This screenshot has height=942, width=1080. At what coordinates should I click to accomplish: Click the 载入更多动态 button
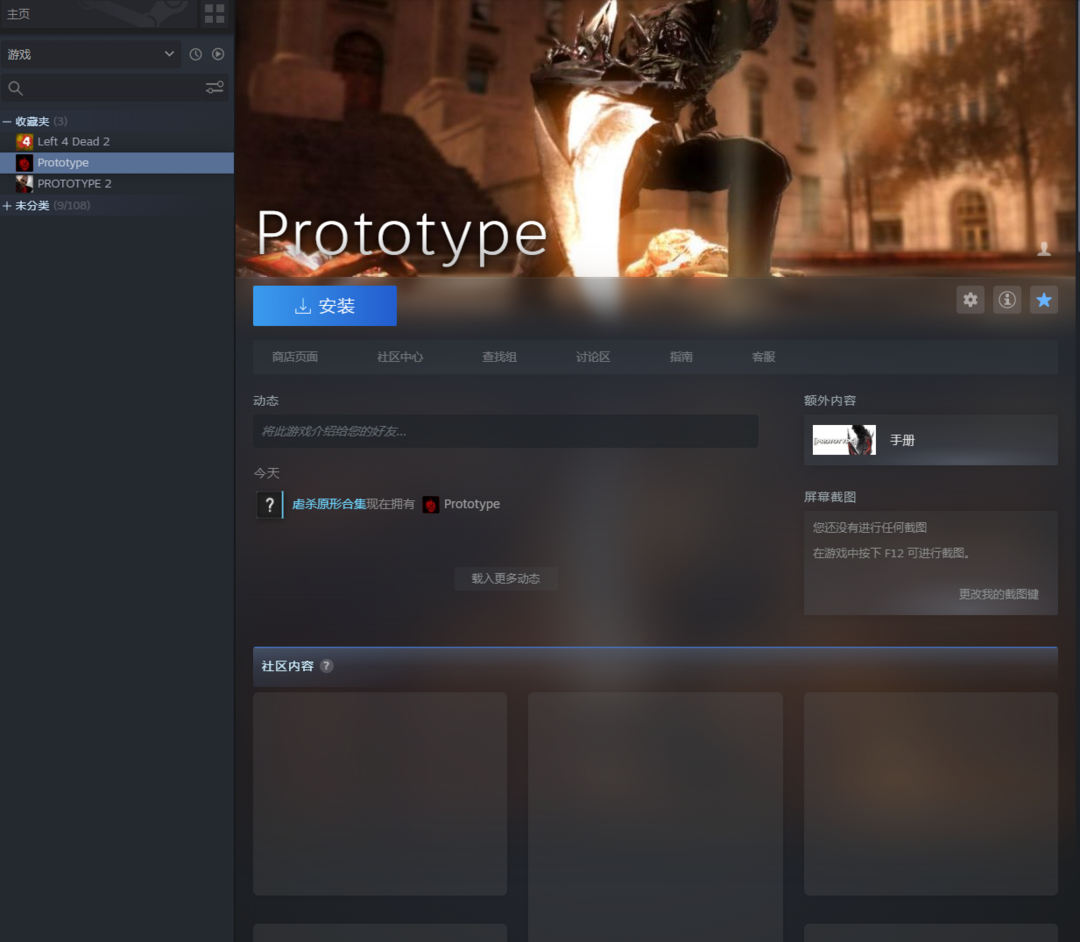coord(506,579)
